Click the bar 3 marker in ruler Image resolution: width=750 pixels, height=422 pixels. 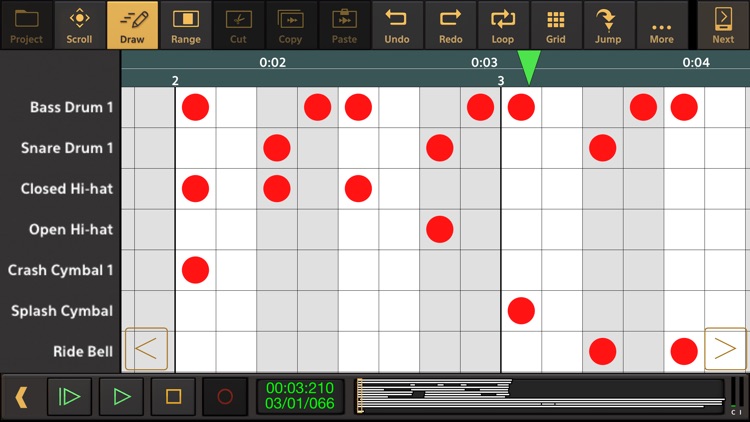click(x=501, y=80)
